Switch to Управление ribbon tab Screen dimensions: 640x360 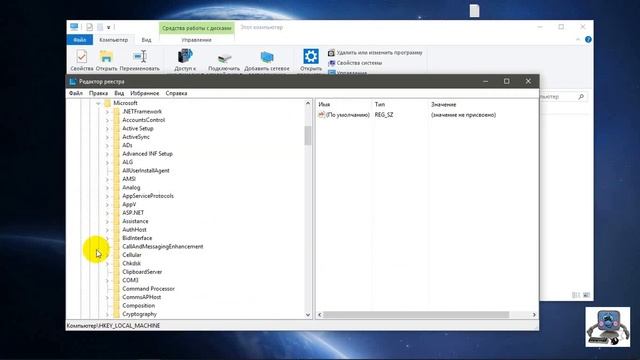pos(196,40)
